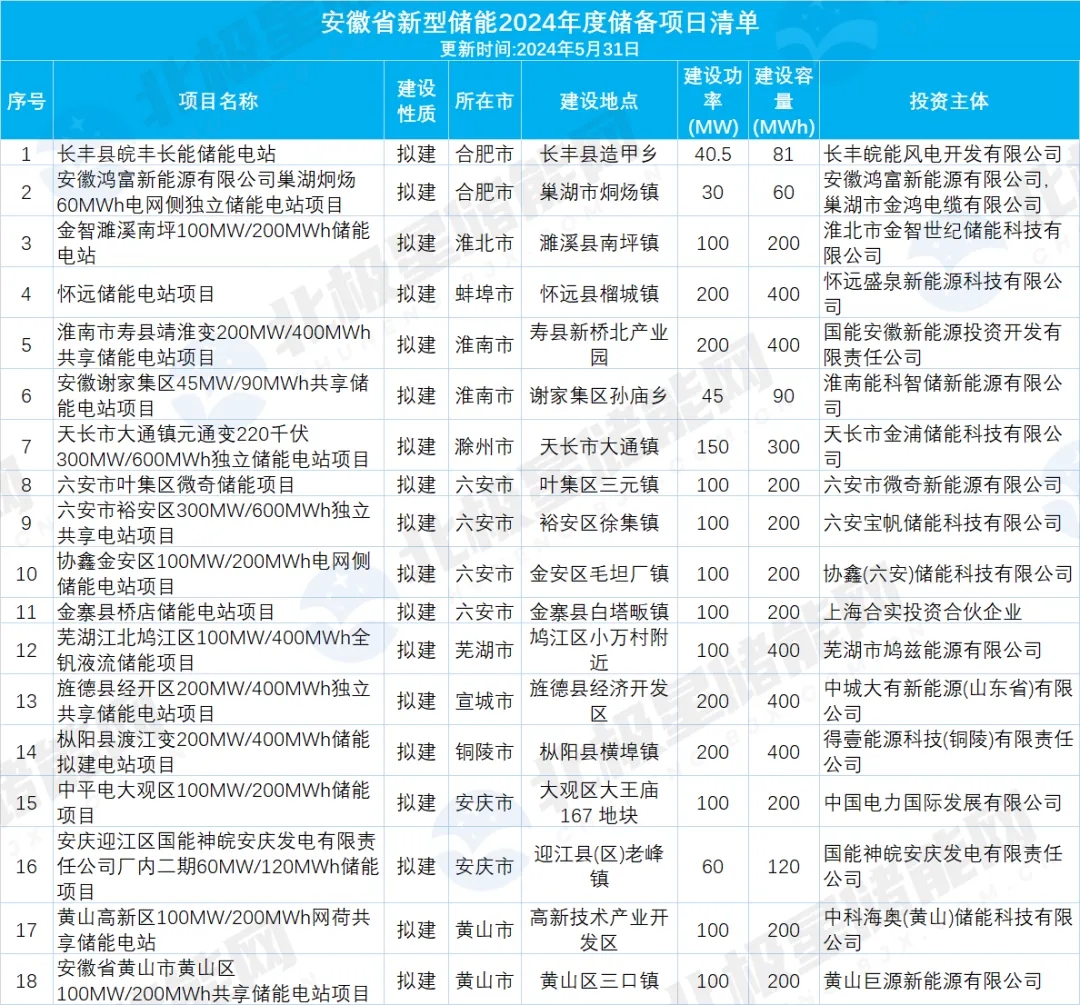This screenshot has width=1080, height=1005.
Task: Click investor '上海合实投资合伙企业'
Action: coord(923,612)
